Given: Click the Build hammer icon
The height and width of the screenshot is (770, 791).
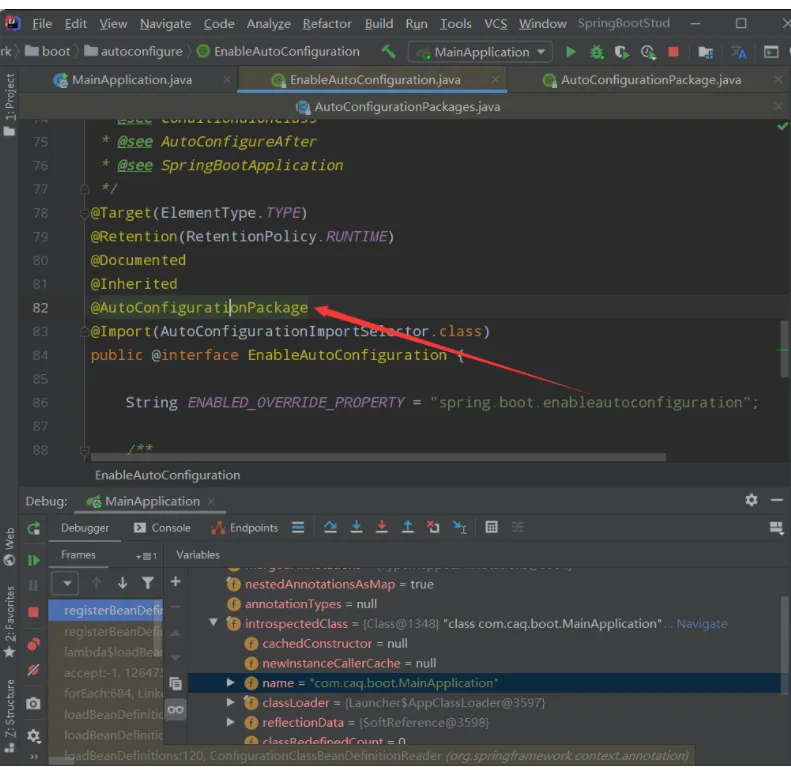Looking at the screenshot, I should 388,52.
